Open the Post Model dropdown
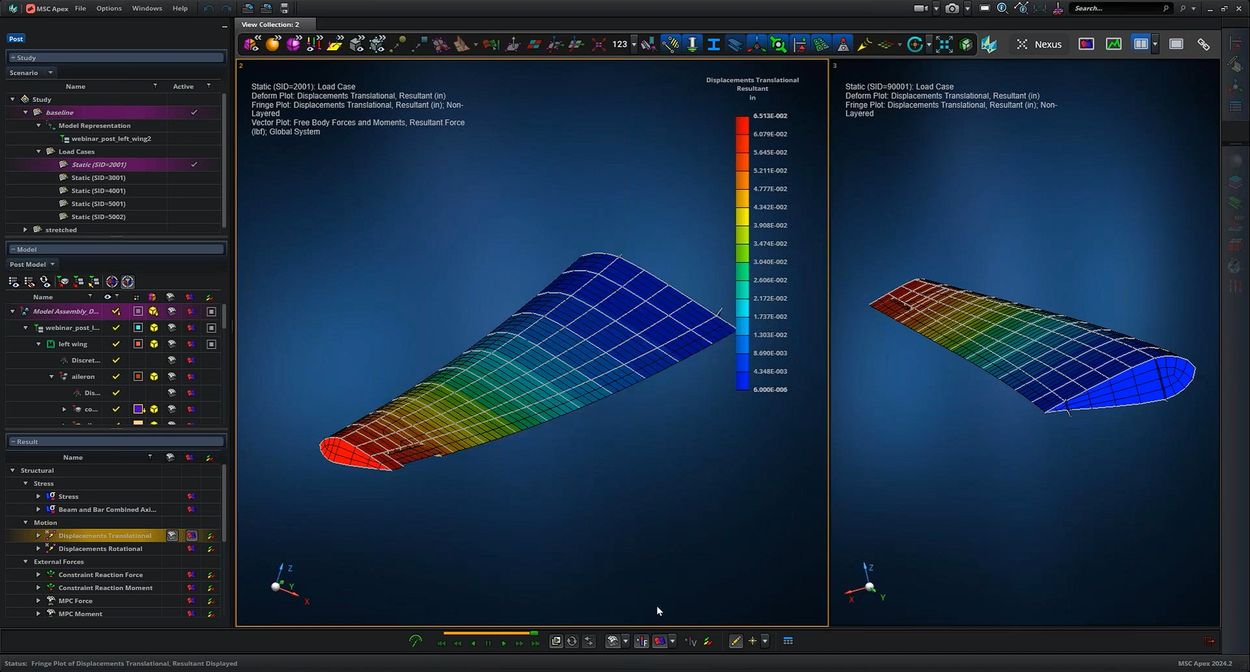This screenshot has width=1250, height=672. 32,264
